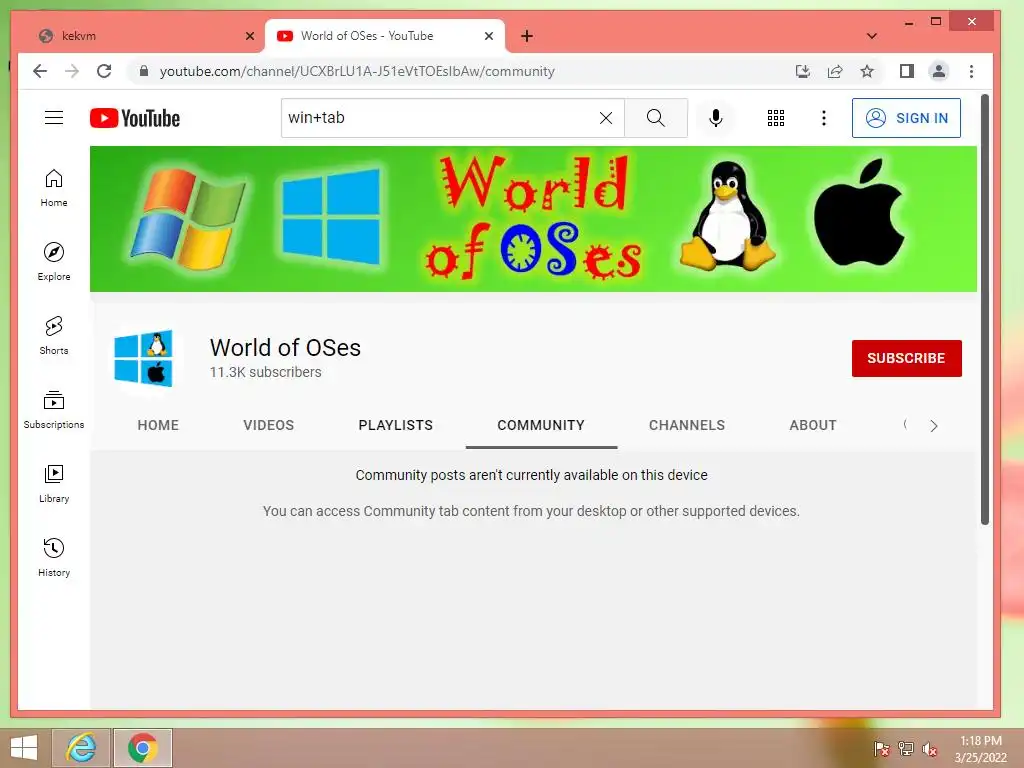
Task: Open YouTube settings three-dot menu
Action: (824, 118)
